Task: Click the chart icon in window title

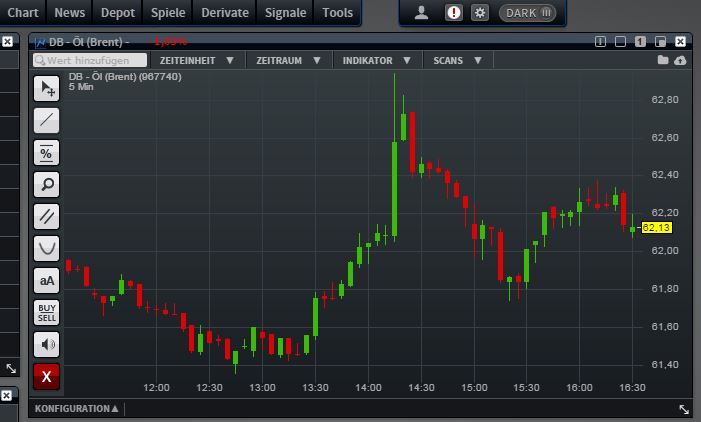Action: pyautogui.click(x=40, y=42)
